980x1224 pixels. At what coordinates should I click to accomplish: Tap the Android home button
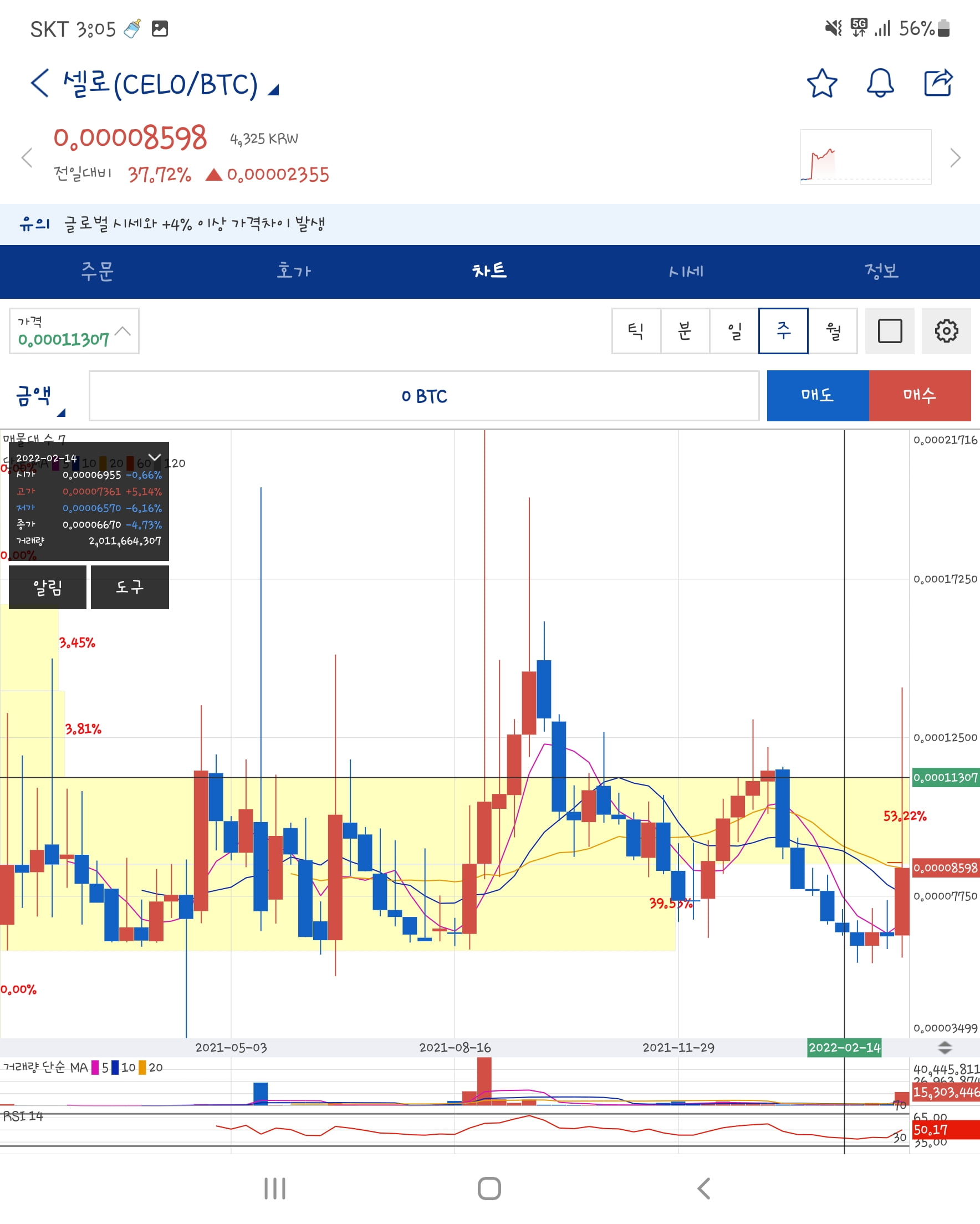pos(489,1188)
